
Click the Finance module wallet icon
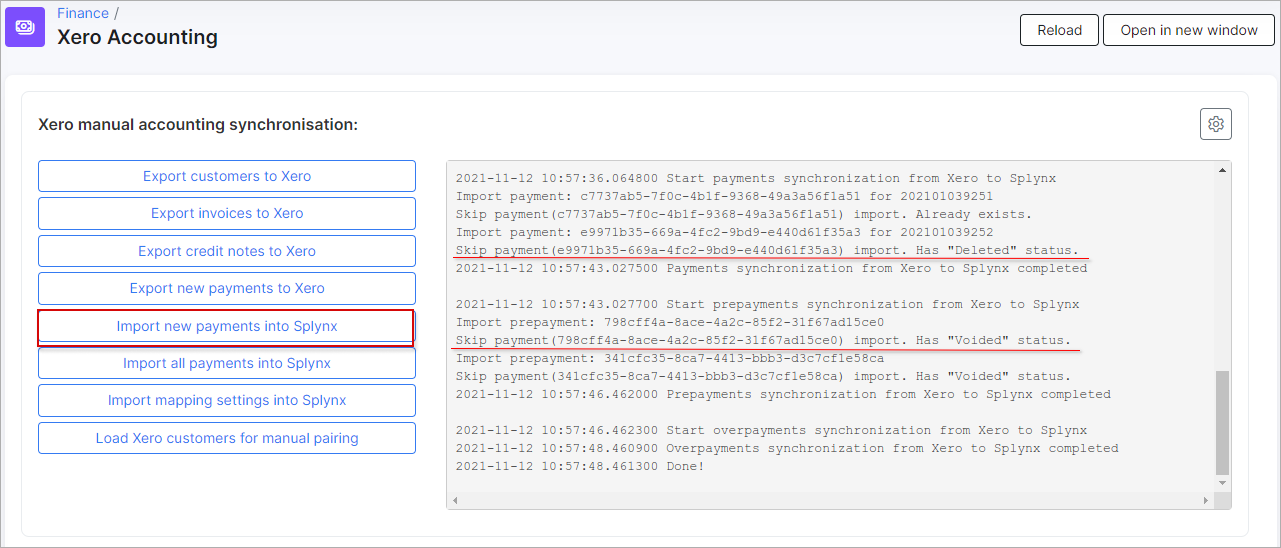click(x=25, y=27)
